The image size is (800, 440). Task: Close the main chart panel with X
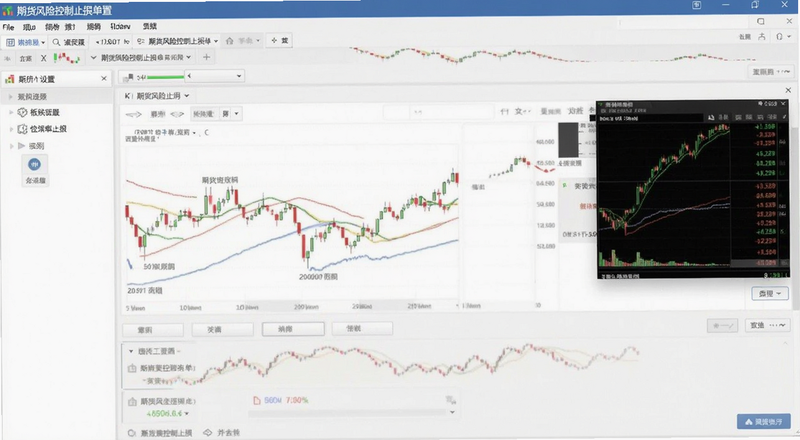(788, 90)
